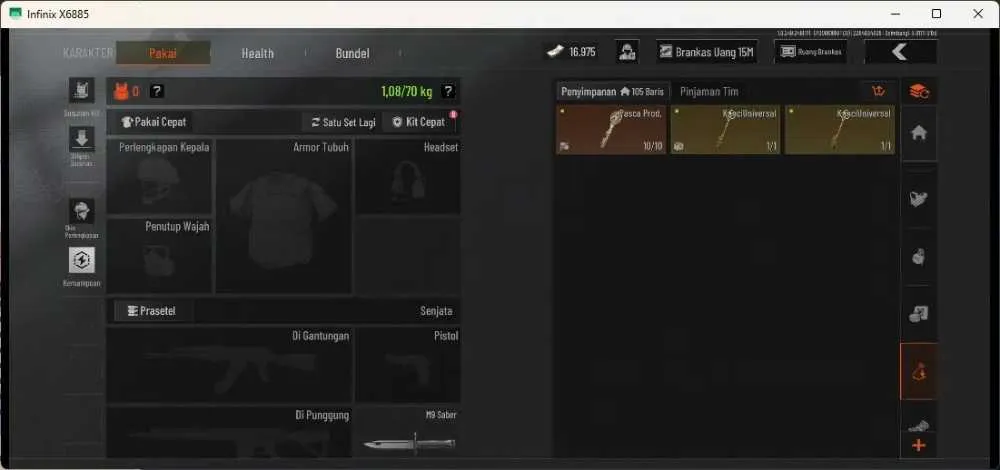This screenshot has width=1000, height=470.
Task: Click the 16.975 cash amount
Action: [582, 52]
